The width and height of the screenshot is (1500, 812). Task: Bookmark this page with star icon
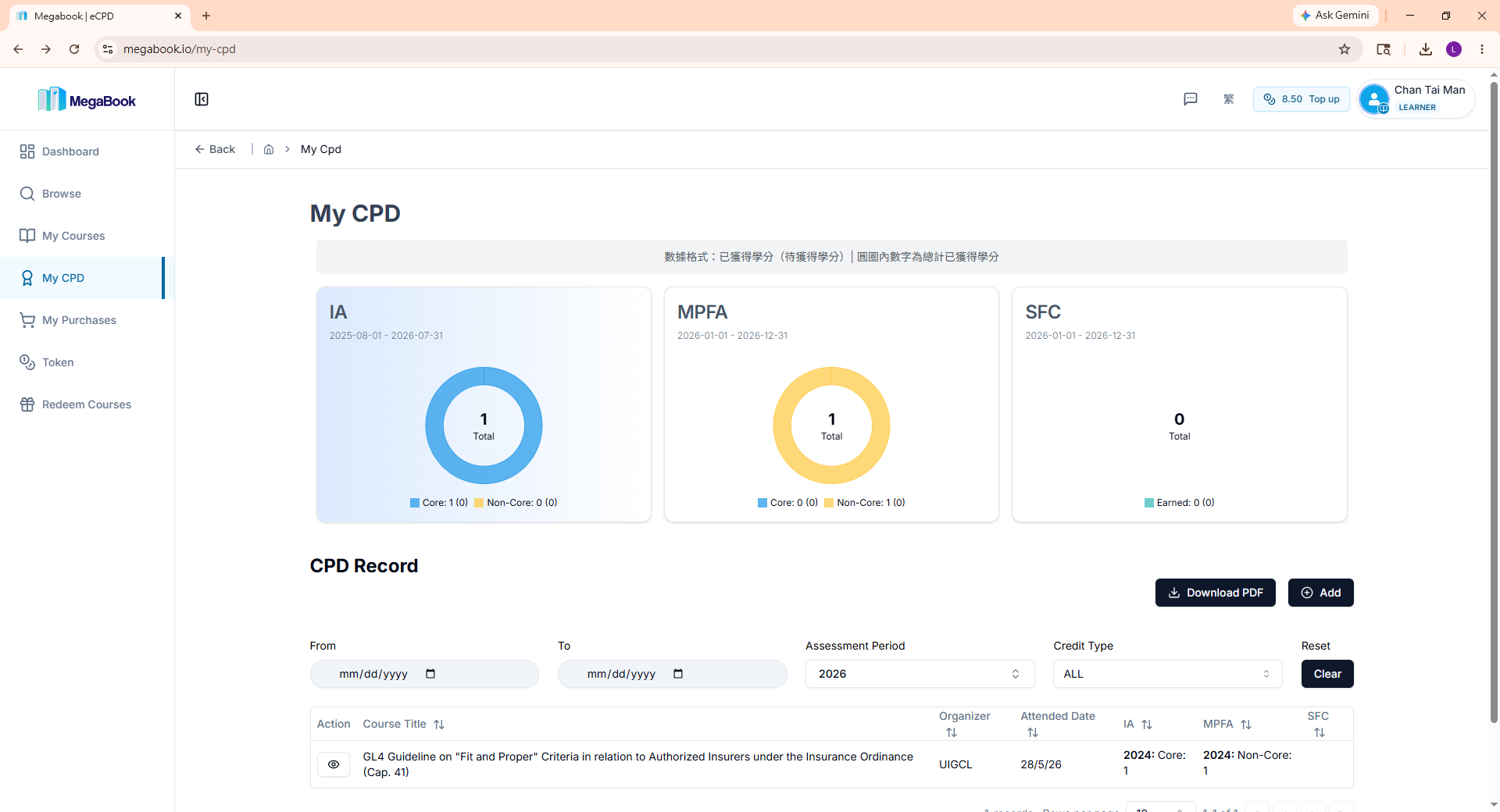1345,49
